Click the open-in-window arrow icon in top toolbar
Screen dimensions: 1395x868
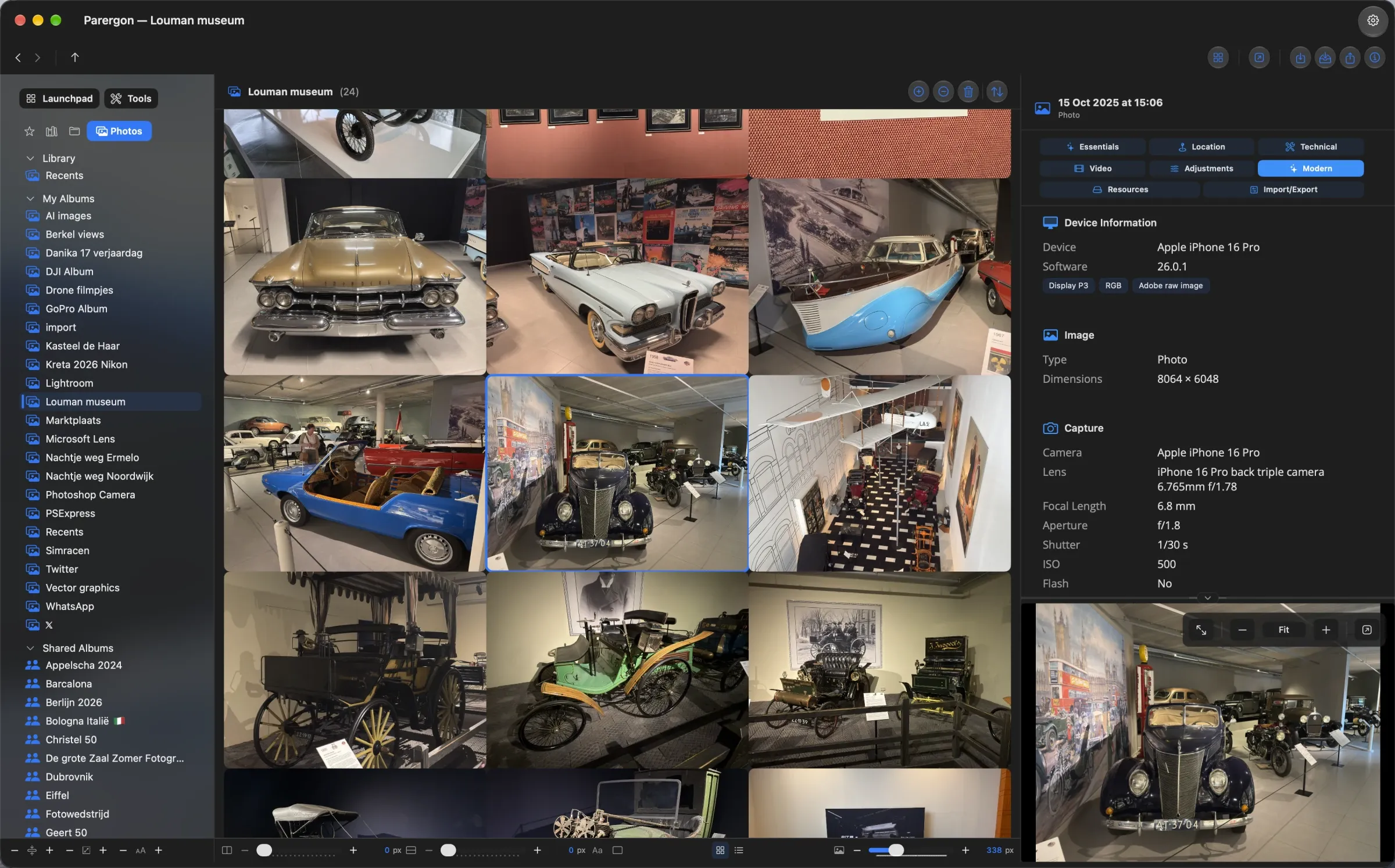(x=1259, y=58)
